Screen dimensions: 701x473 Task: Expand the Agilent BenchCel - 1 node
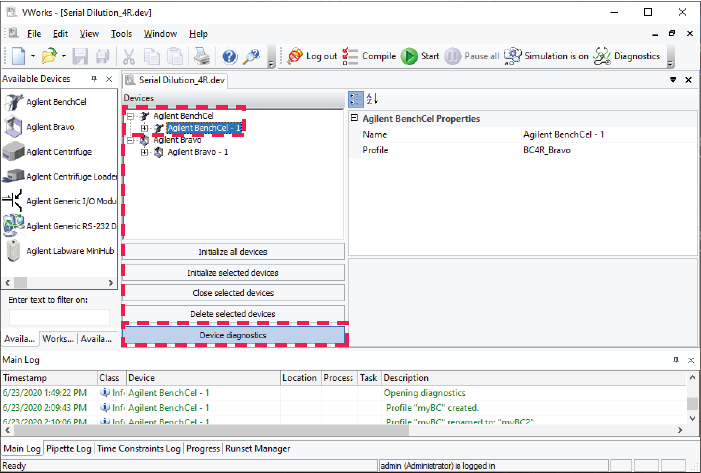pos(144,128)
